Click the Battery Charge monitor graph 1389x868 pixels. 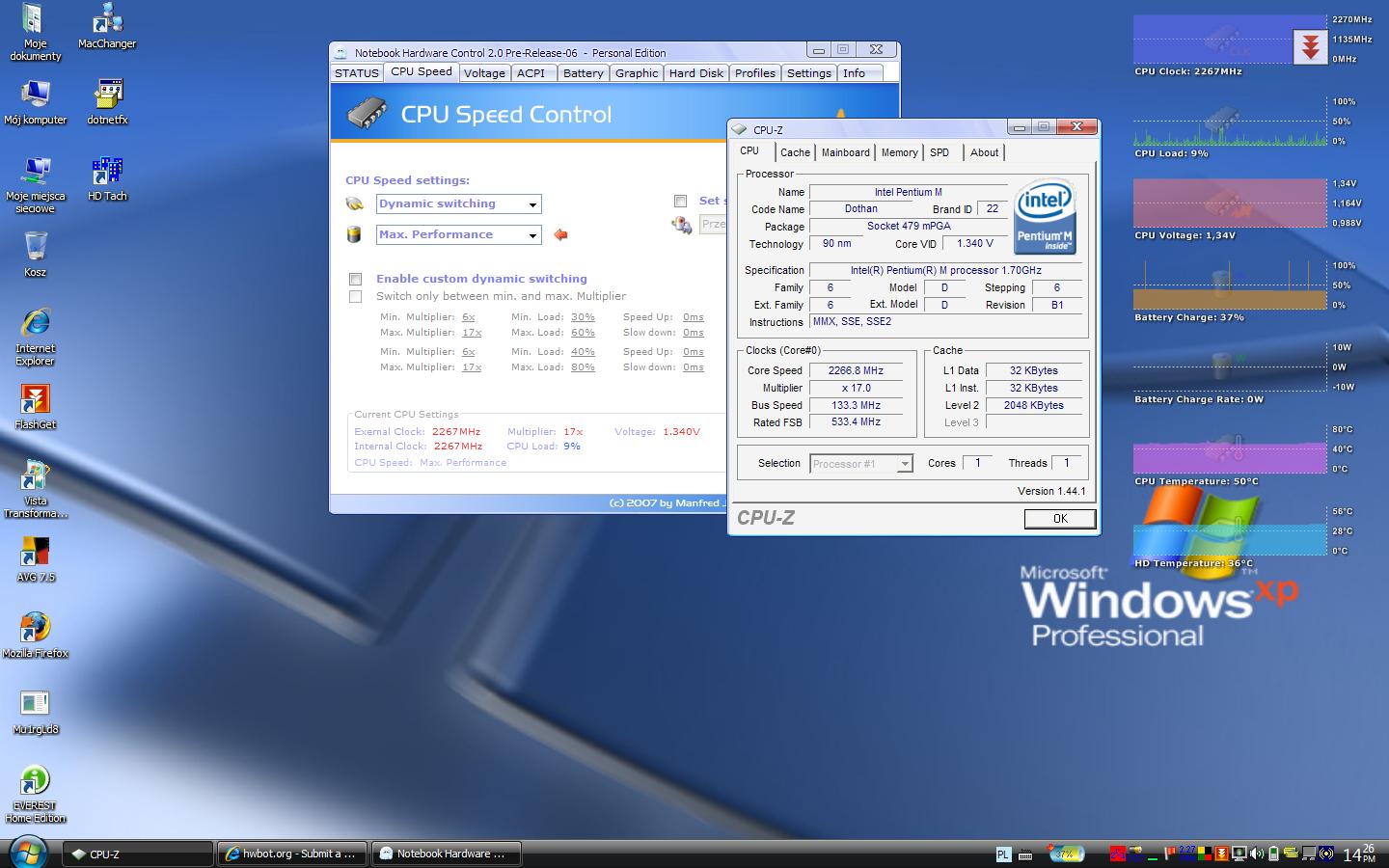coord(1230,285)
